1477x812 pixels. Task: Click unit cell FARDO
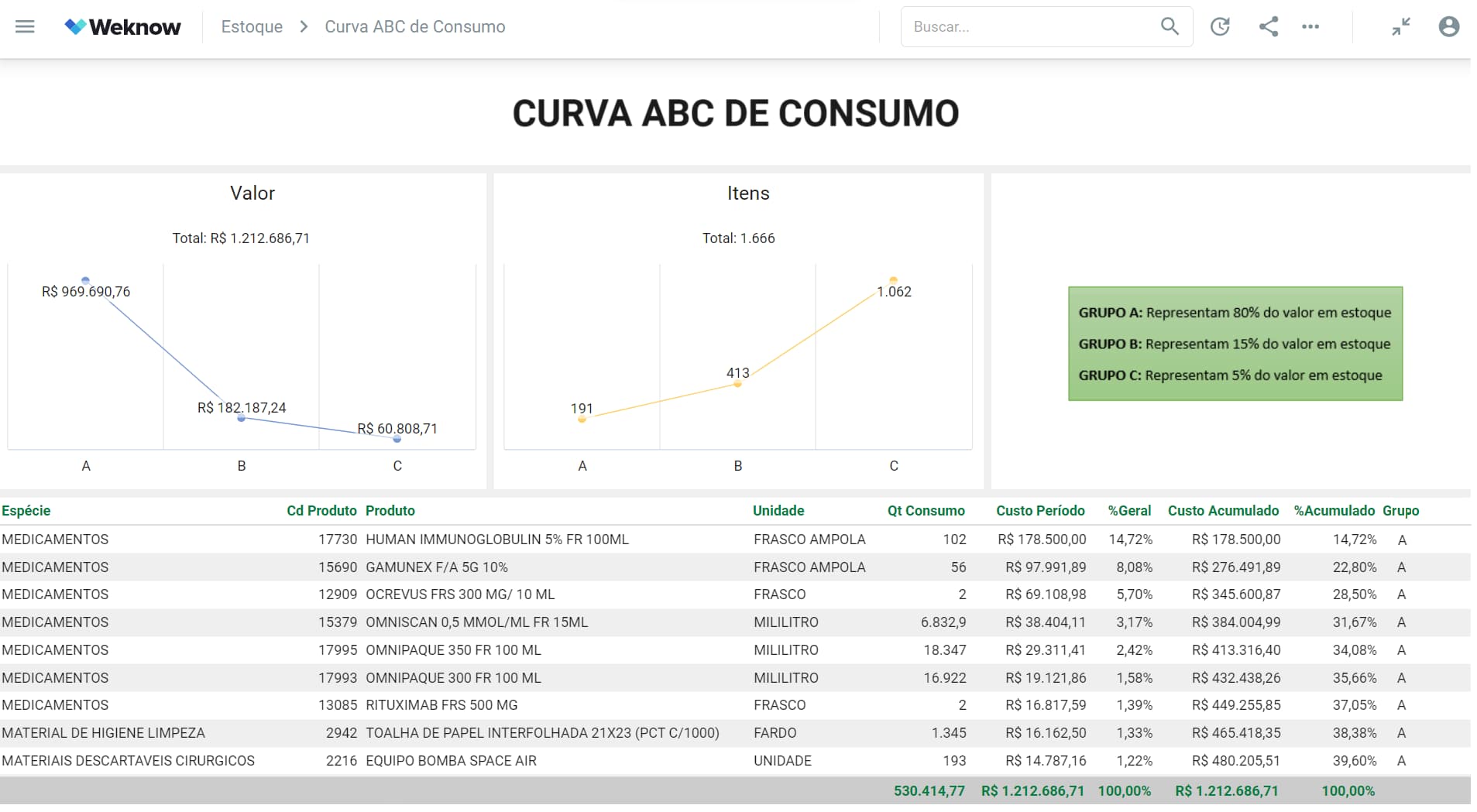click(x=775, y=733)
